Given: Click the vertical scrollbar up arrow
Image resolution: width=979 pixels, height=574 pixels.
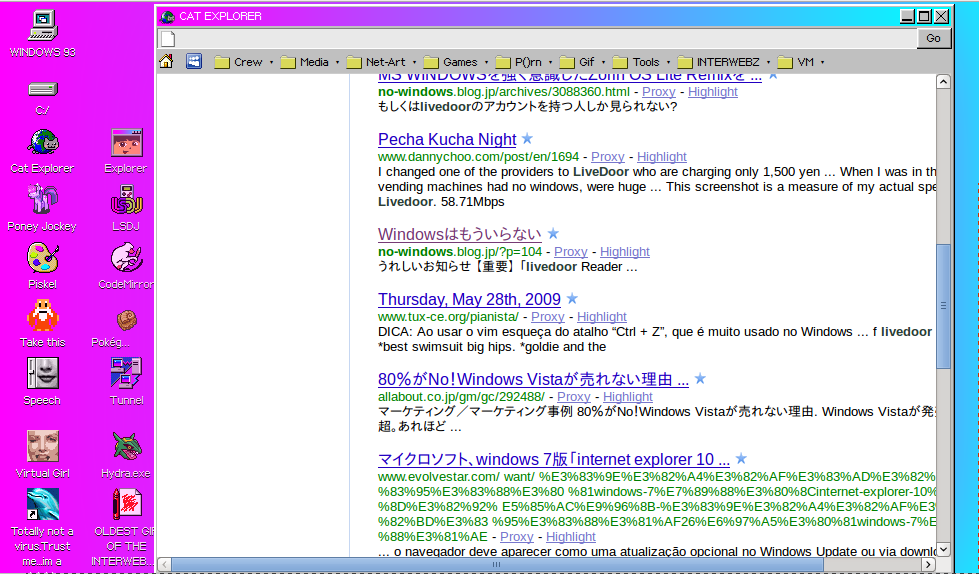Looking at the screenshot, I should (943, 82).
